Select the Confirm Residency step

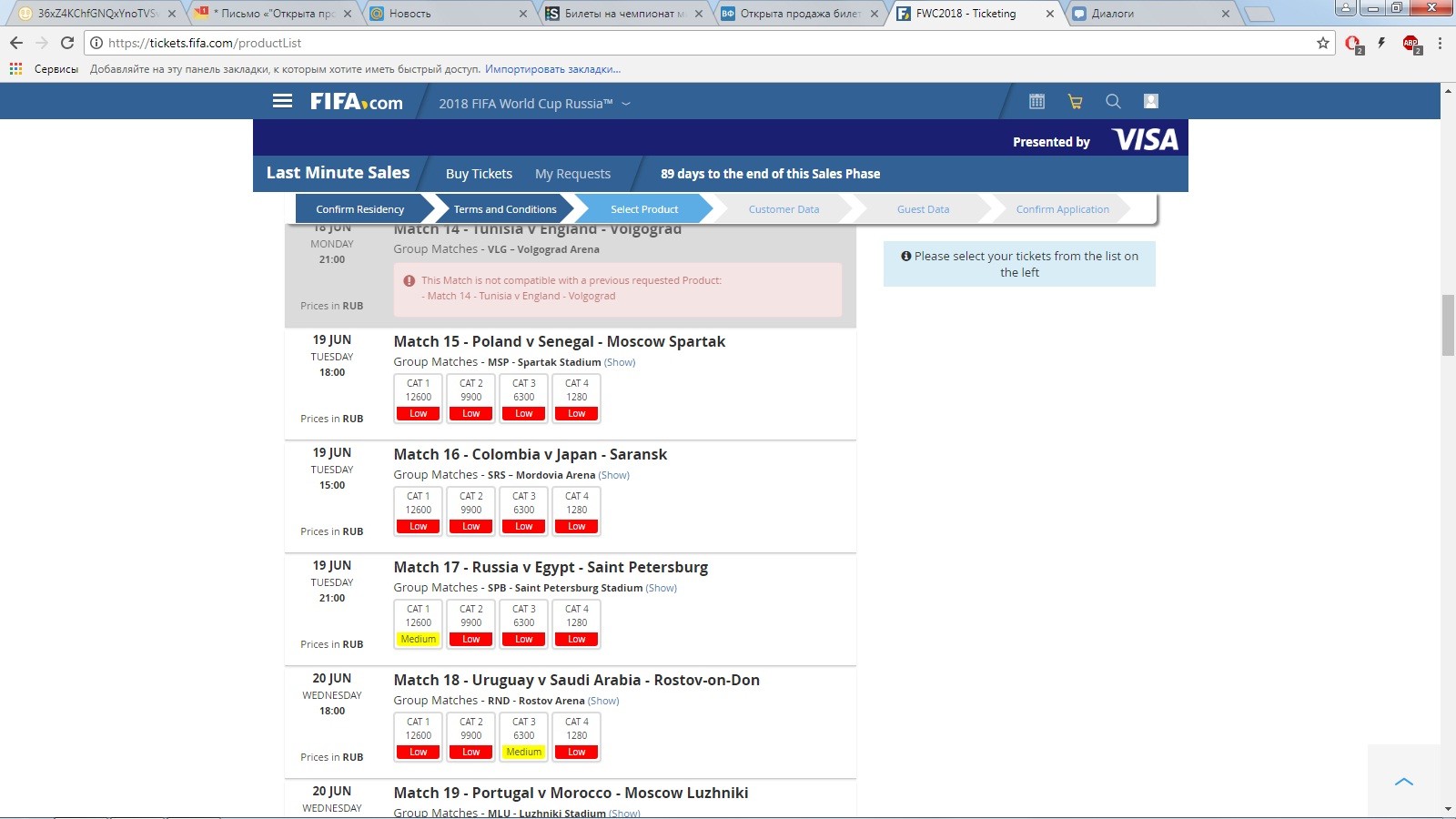[x=360, y=208]
